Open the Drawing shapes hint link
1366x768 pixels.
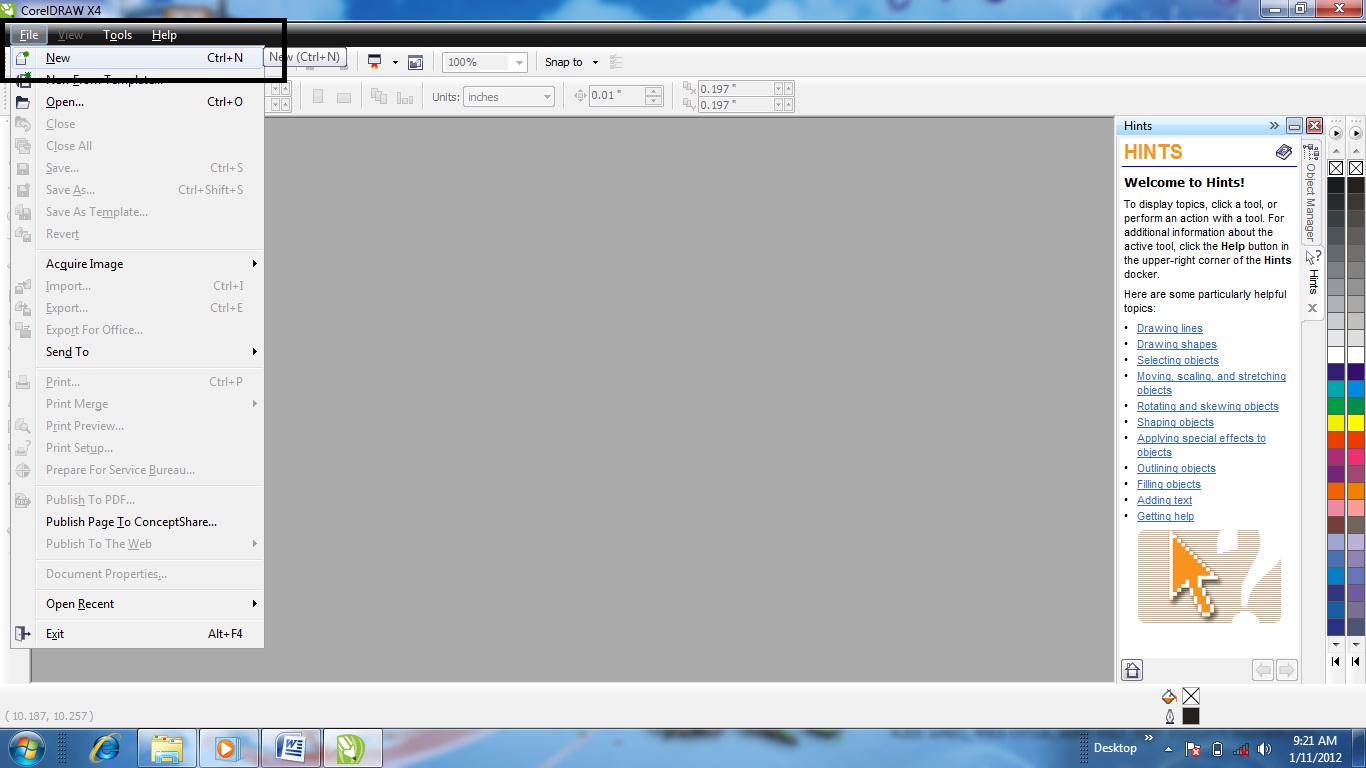tap(1177, 344)
